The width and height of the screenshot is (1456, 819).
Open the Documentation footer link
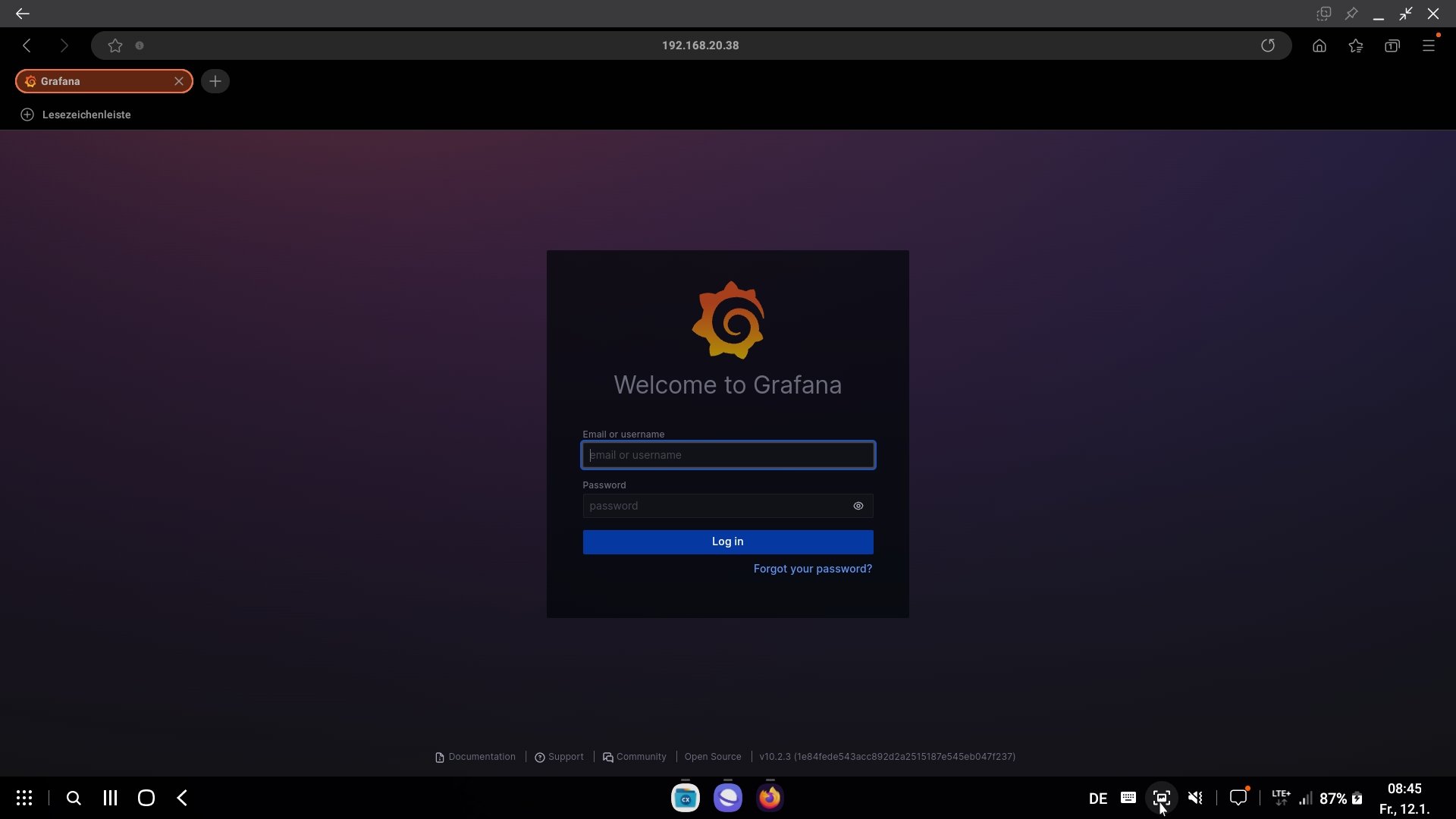(475, 757)
